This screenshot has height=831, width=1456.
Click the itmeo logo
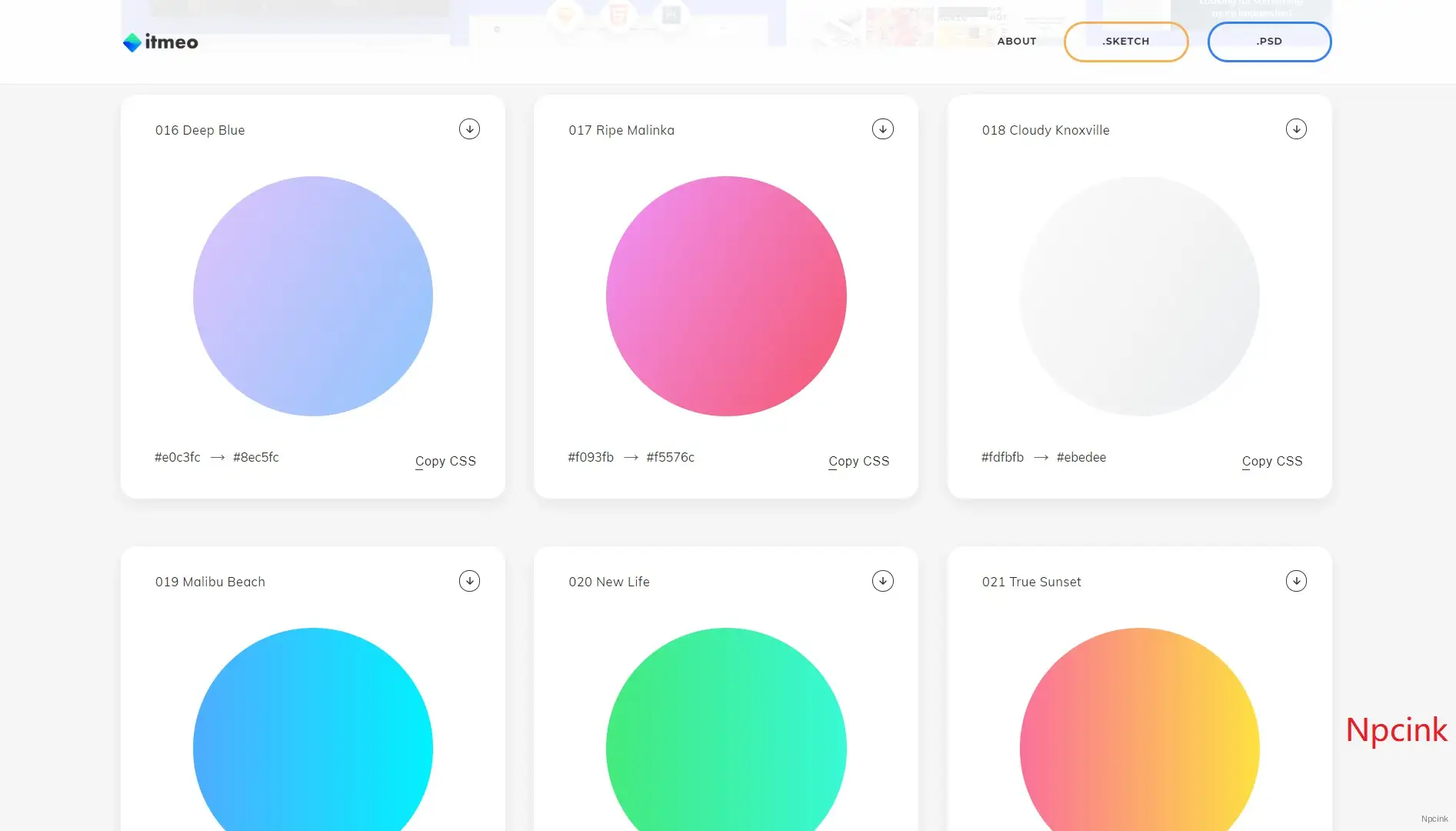(x=161, y=42)
